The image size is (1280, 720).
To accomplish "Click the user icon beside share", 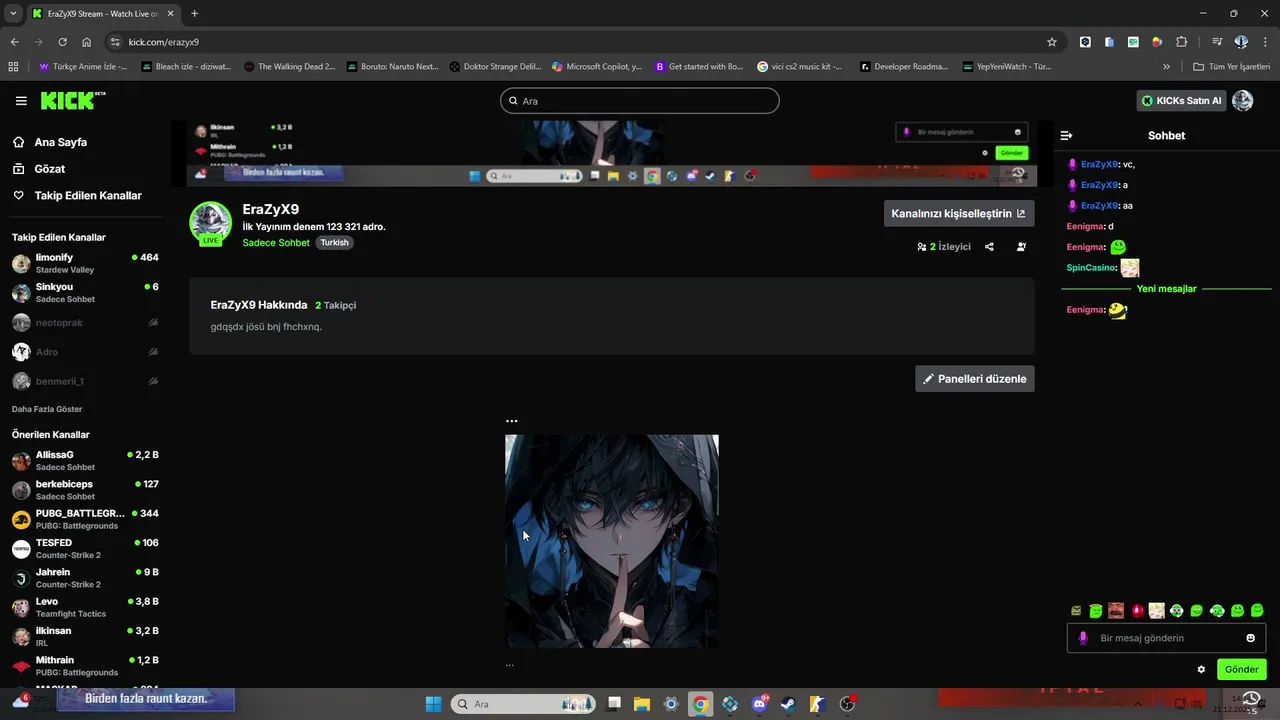I will click(1021, 247).
